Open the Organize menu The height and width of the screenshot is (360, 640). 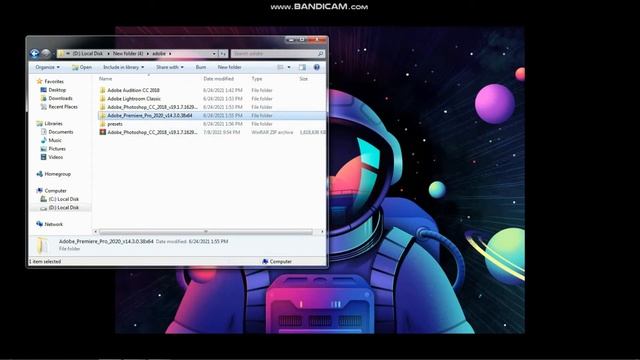47,67
